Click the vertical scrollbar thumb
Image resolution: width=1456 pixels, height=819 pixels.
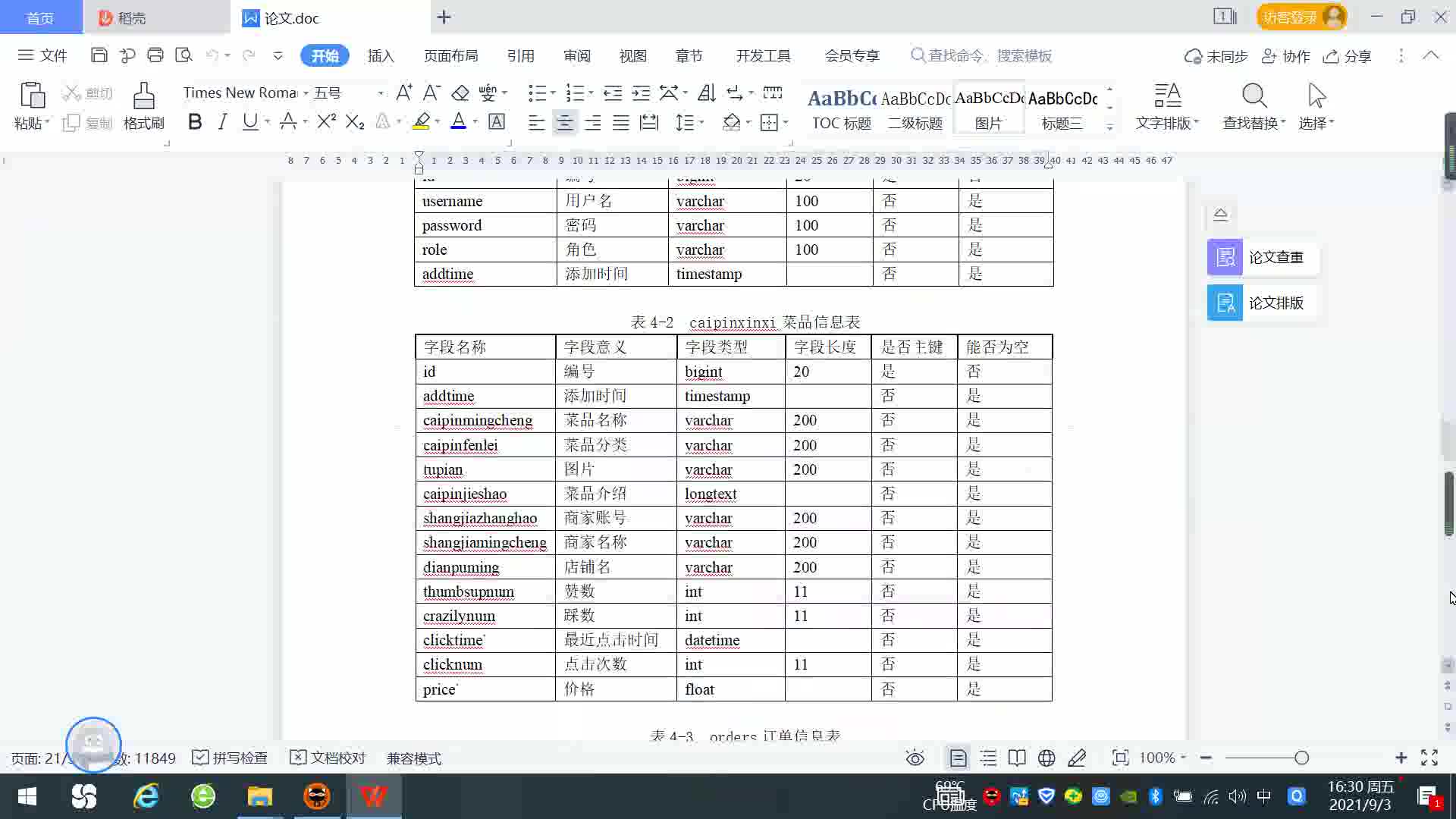[1448, 504]
